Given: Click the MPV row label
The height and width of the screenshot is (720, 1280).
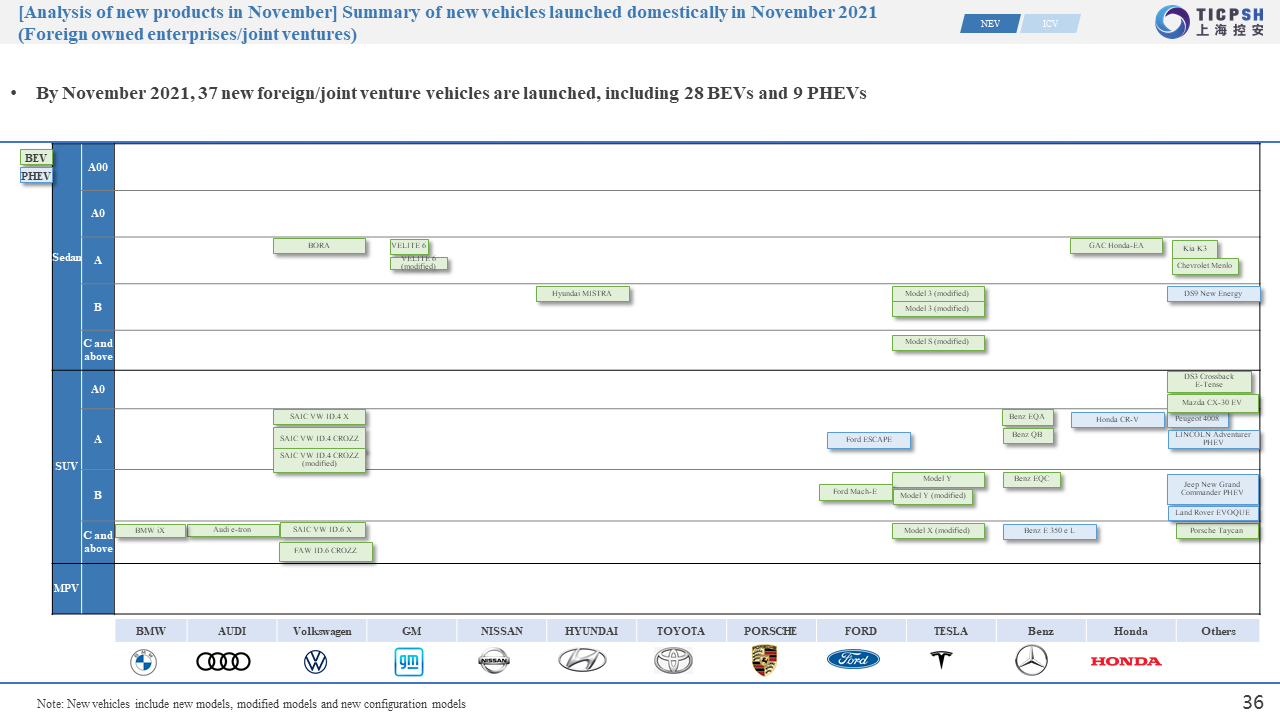Looking at the screenshot, I should pyautogui.click(x=66, y=588).
